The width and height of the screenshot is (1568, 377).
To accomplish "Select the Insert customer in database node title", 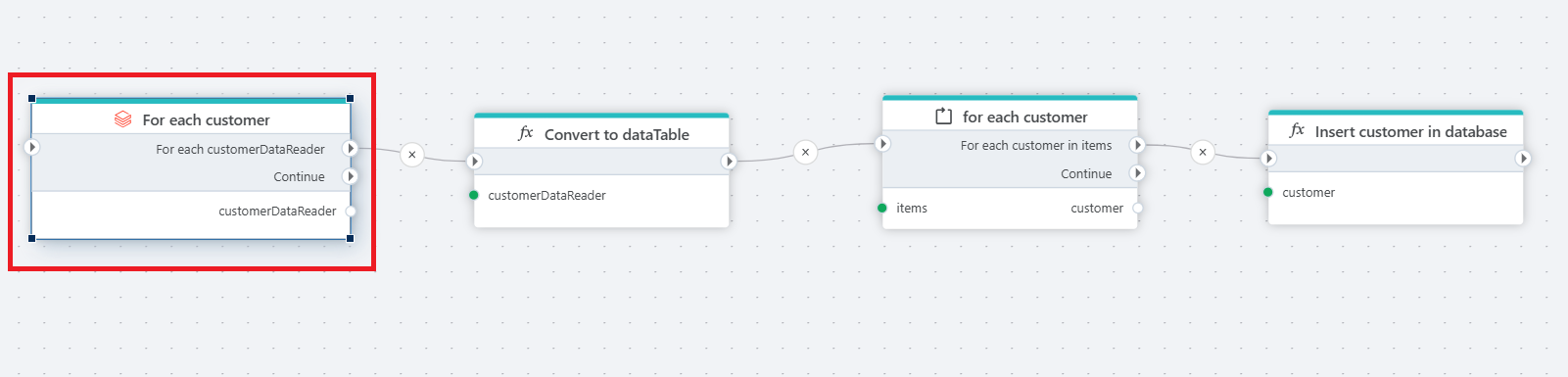I will click(1411, 131).
